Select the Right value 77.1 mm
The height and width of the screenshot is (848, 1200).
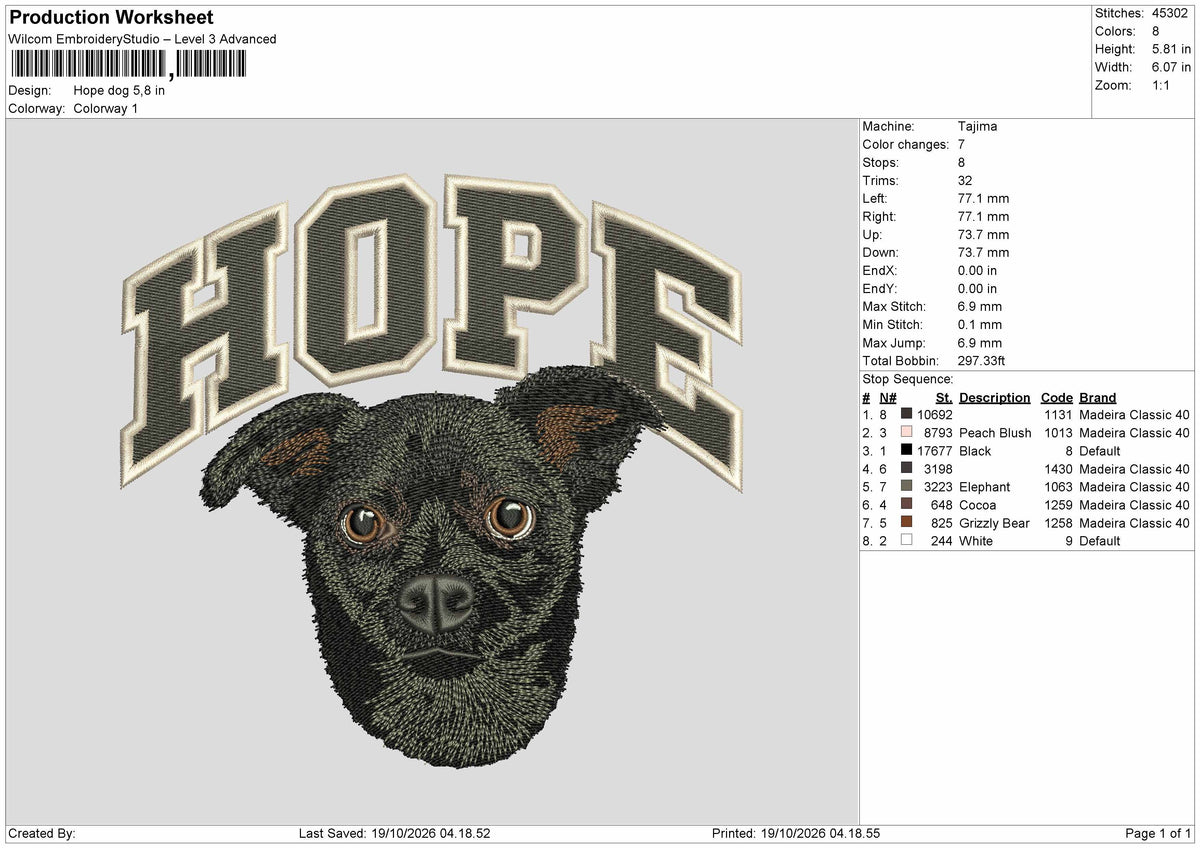(x=983, y=216)
